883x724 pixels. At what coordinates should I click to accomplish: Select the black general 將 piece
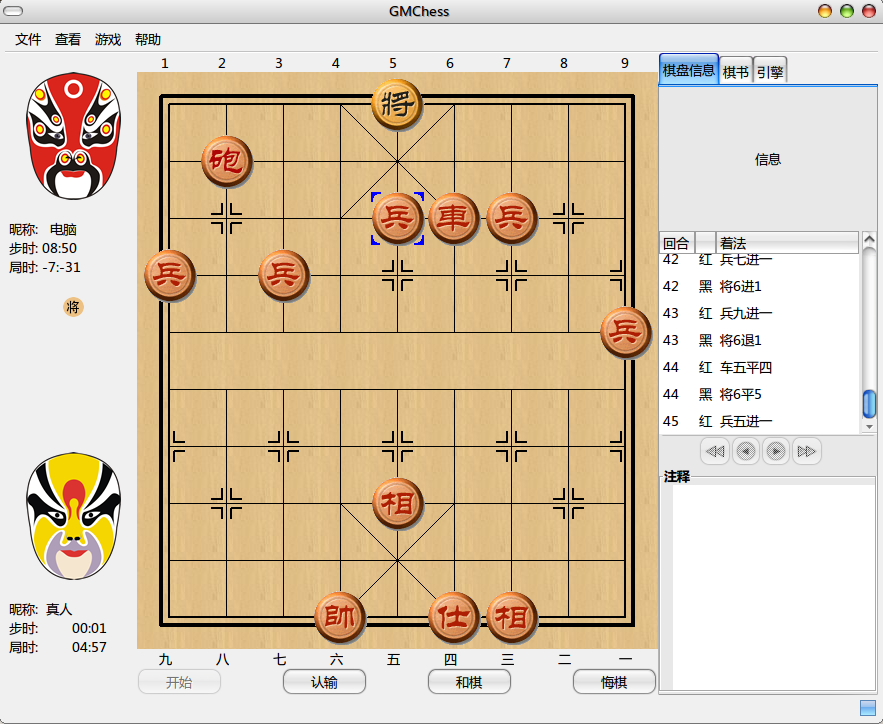coord(397,104)
